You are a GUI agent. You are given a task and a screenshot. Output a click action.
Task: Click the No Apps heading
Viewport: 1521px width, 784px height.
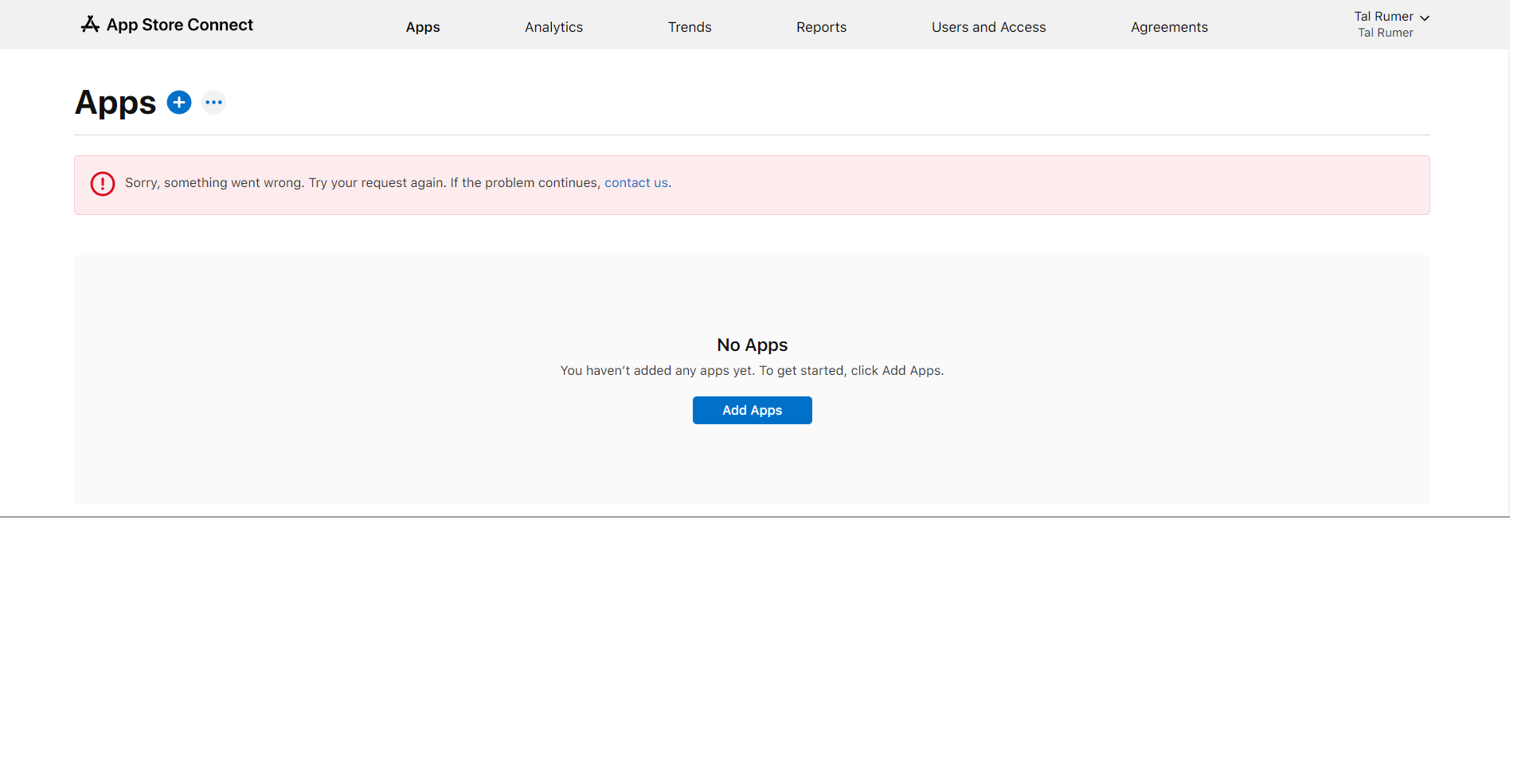click(x=752, y=345)
